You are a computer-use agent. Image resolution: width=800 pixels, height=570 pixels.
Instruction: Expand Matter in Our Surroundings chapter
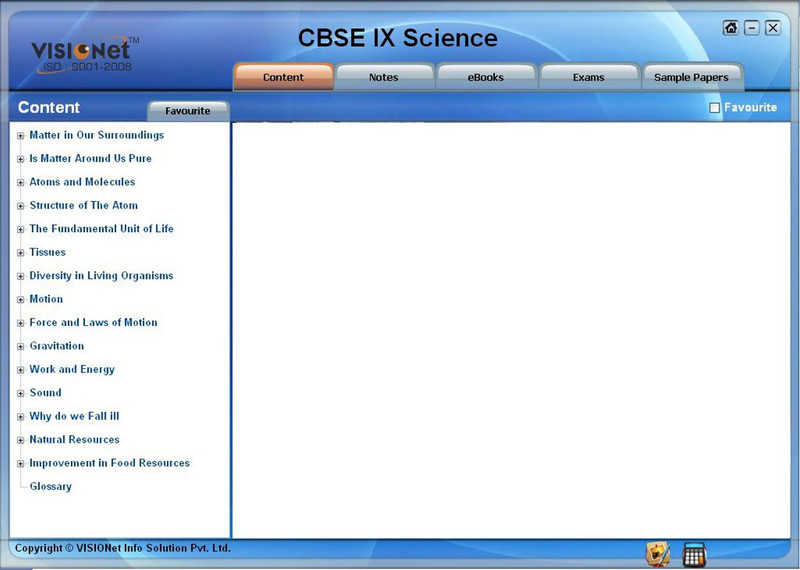click(20, 136)
